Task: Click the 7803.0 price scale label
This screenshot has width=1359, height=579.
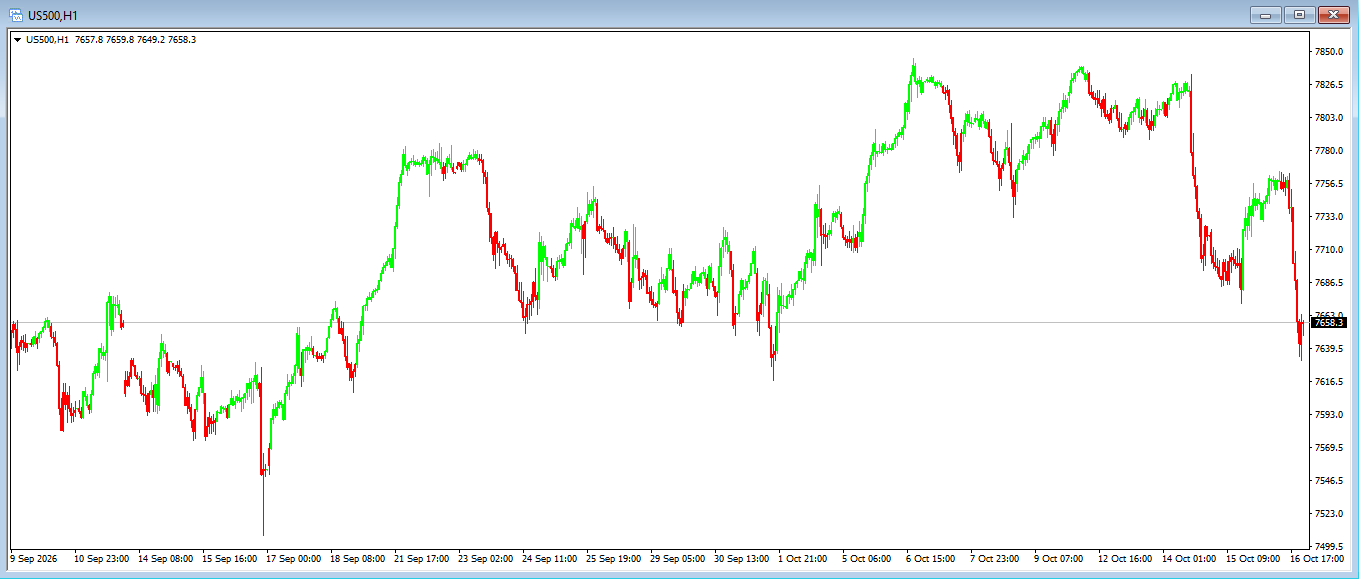Action: [x=1328, y=117]
